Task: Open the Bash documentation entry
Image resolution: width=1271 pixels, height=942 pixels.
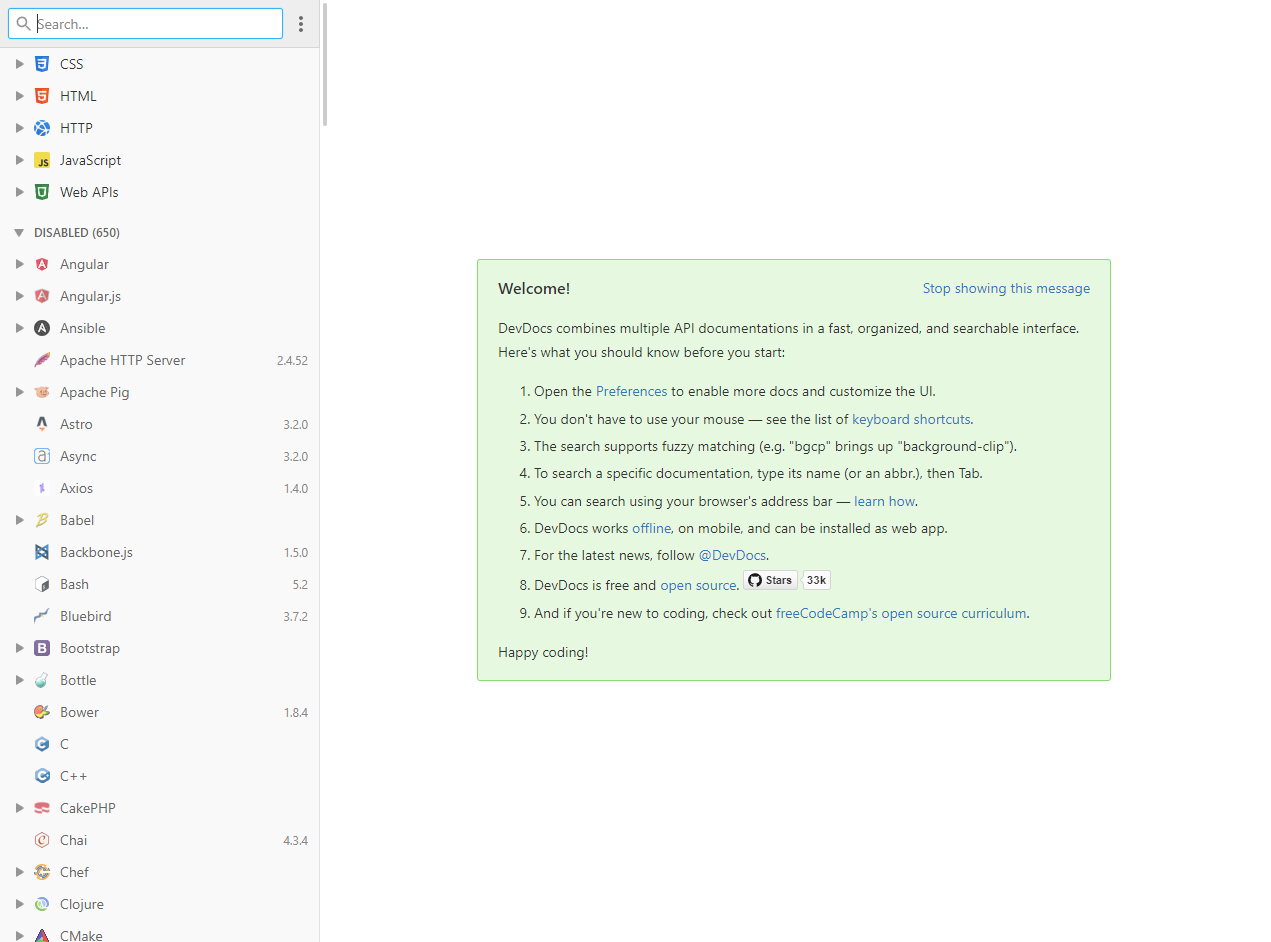Action: tap(74, 584)
